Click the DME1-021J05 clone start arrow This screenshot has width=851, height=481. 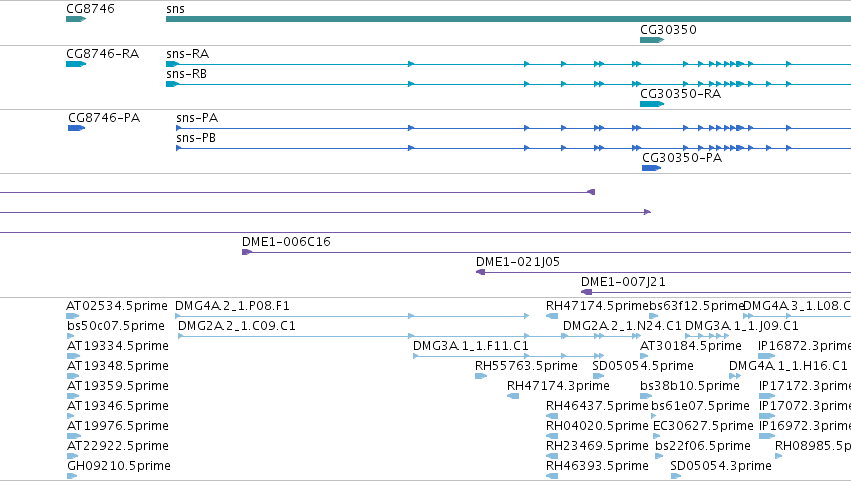[480, 272]
